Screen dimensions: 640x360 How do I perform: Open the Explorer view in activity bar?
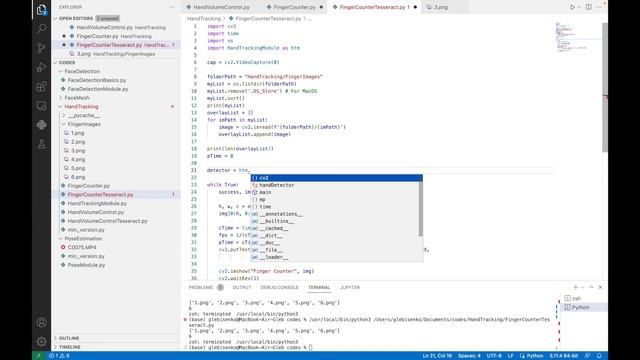[41, 9]
